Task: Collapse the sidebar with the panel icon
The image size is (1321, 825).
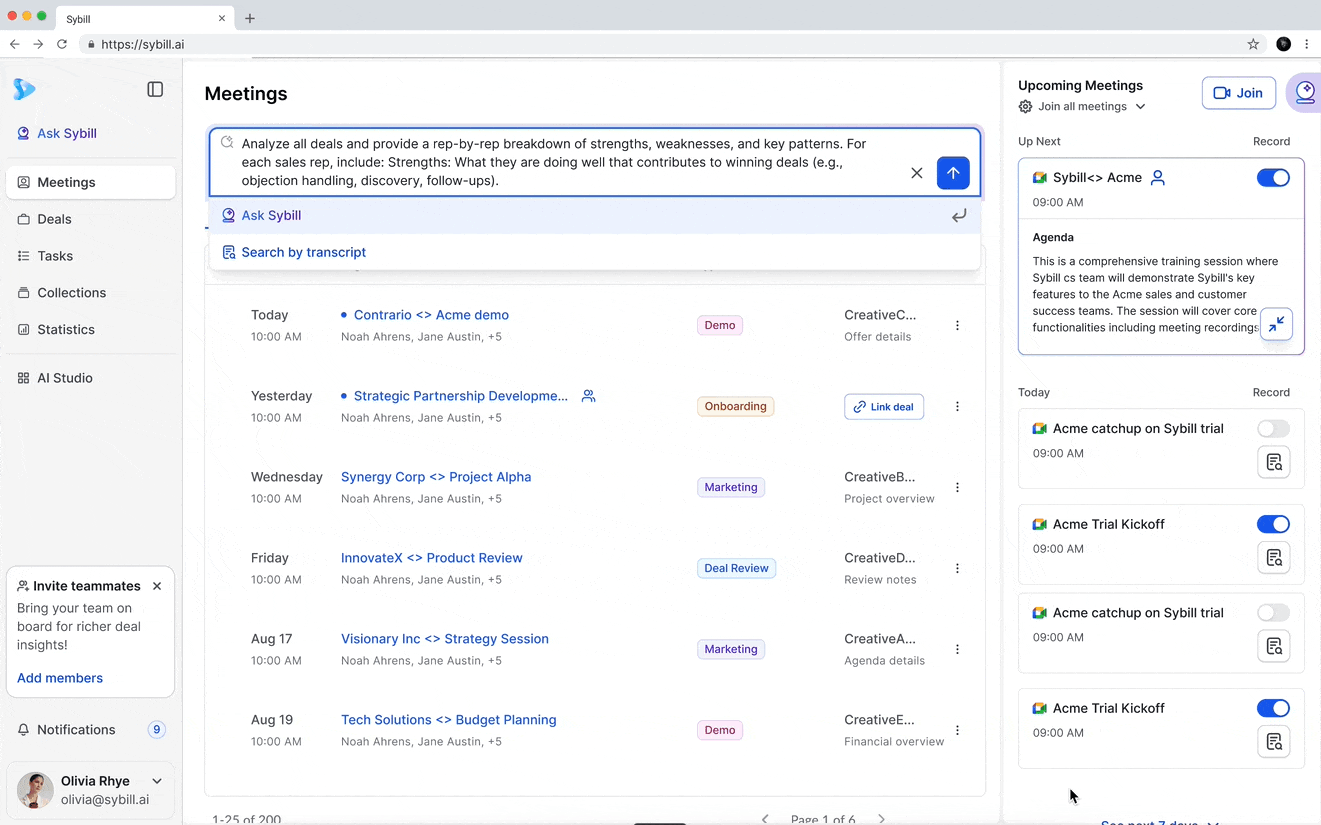Action: [155, 89]
